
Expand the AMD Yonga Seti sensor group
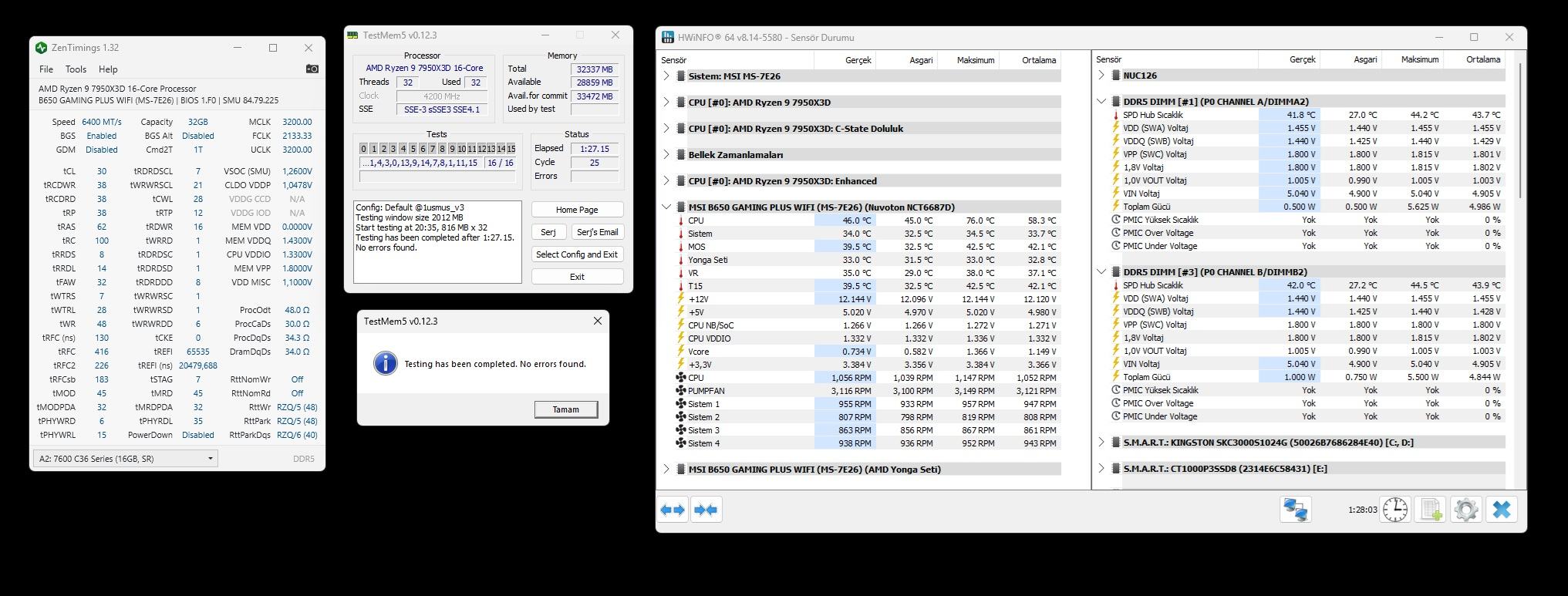coord(666,470)
